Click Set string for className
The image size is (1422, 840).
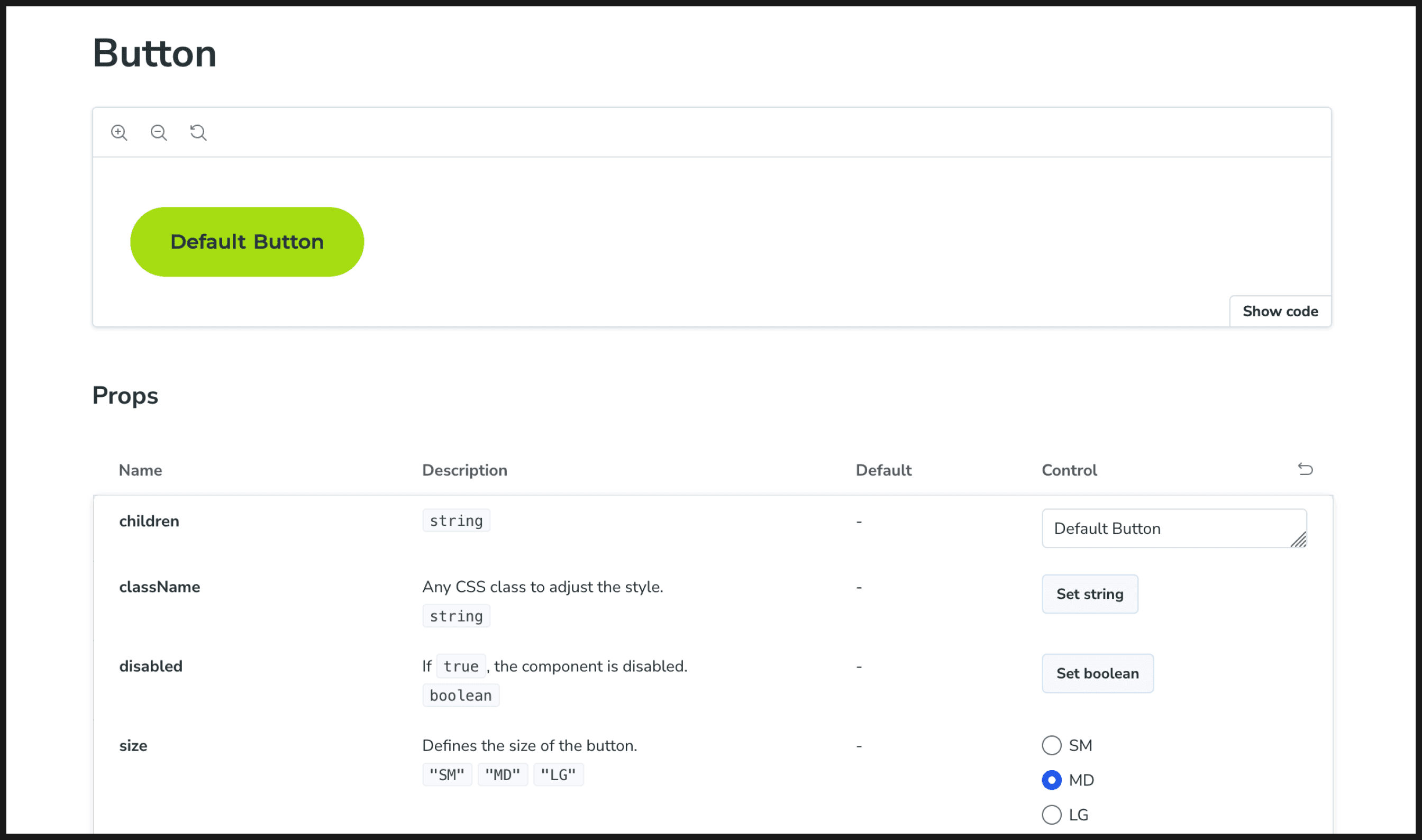(1090, 594)
